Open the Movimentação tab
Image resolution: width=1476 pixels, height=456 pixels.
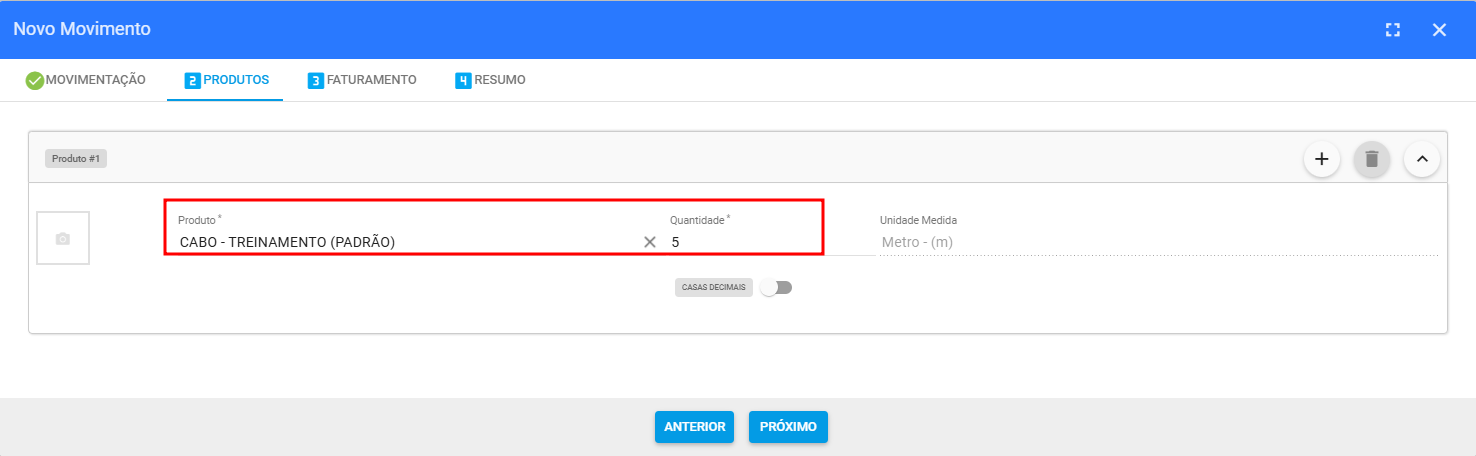click(86, 80)
